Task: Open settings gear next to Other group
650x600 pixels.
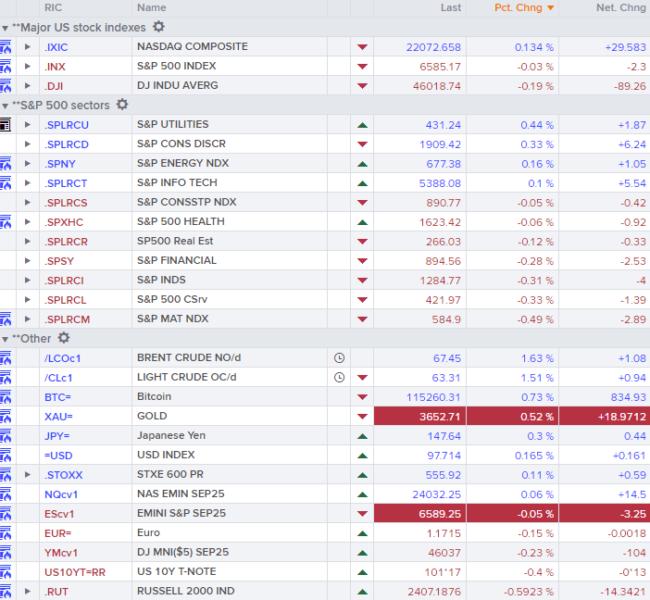Action: click(63, 338)
